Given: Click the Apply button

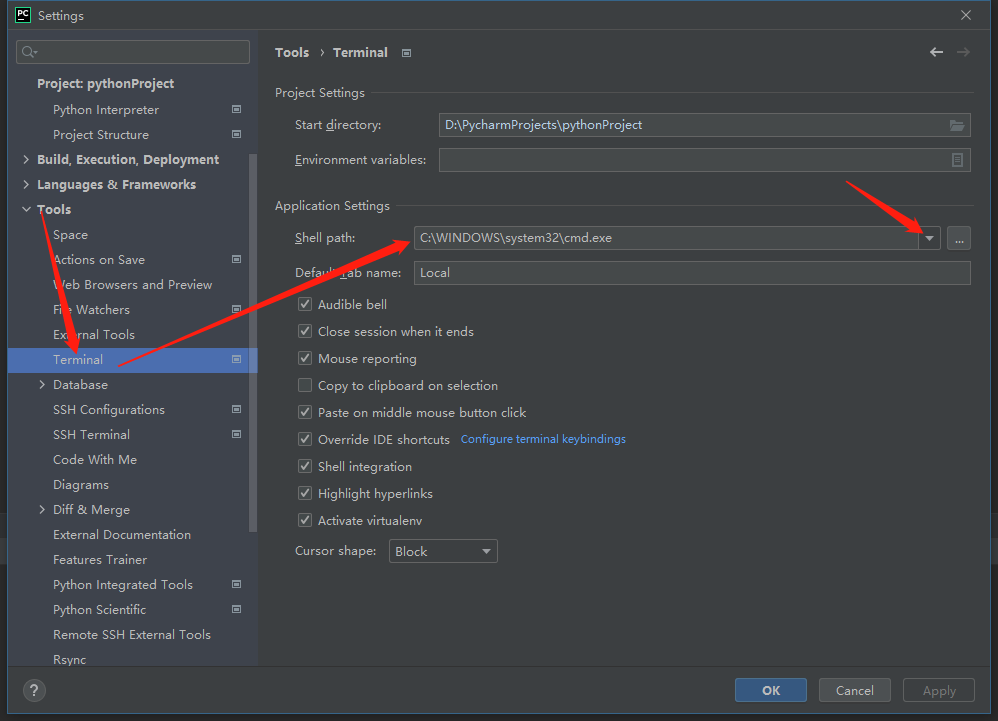Looking at the screenshot, I should tap(939, 690).
